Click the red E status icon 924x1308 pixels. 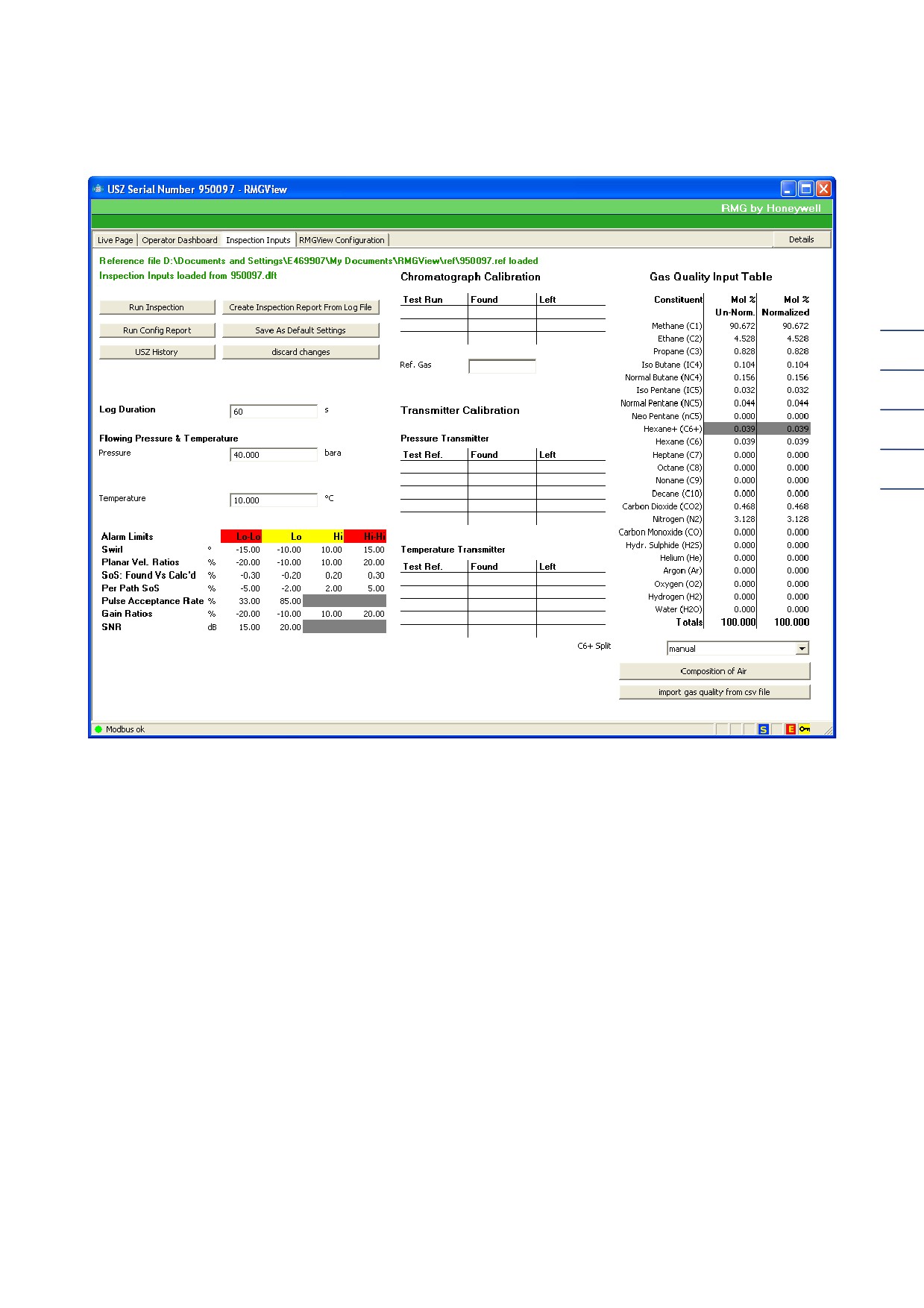point(791,729)
